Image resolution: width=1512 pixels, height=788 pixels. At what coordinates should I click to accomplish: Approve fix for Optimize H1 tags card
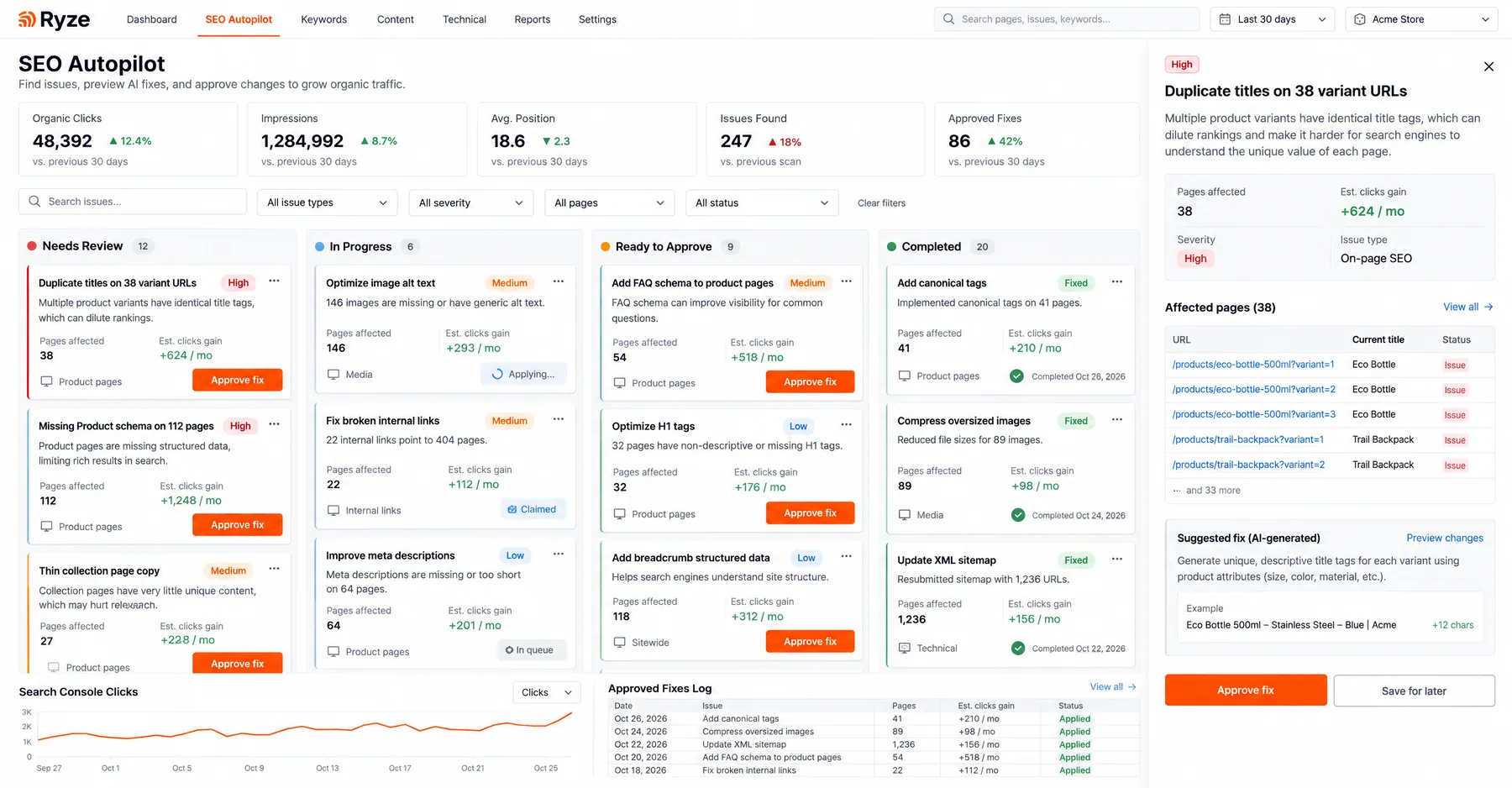coord(810,512)
